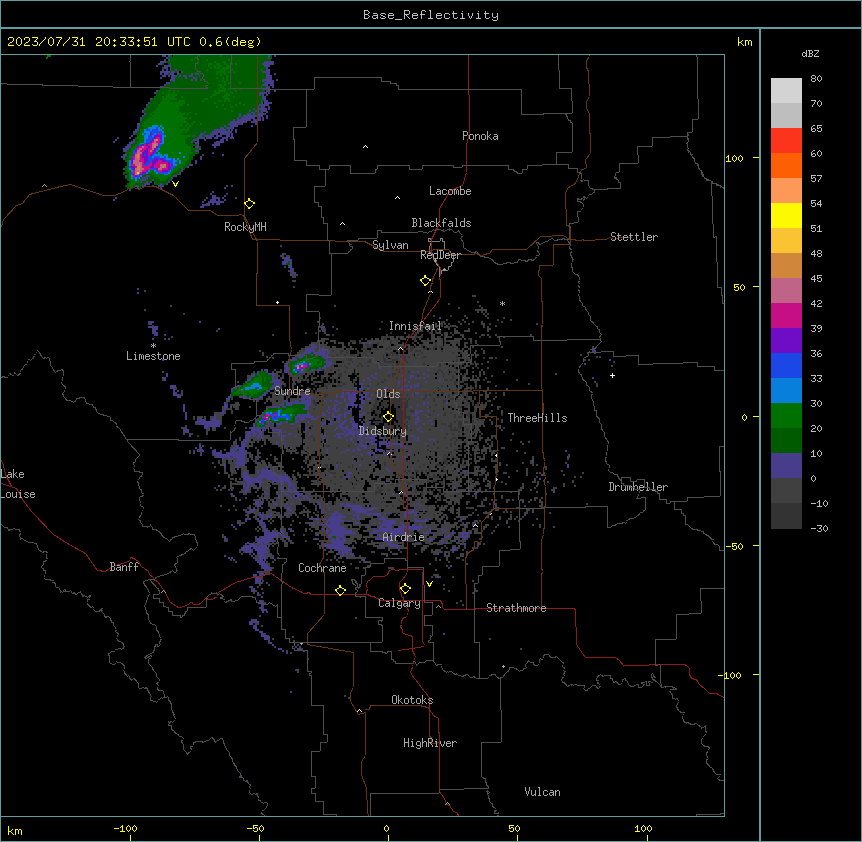862x842 pixels.
Task: Click the storm cell southwest of Olds
Action: [x=279, y=415]
